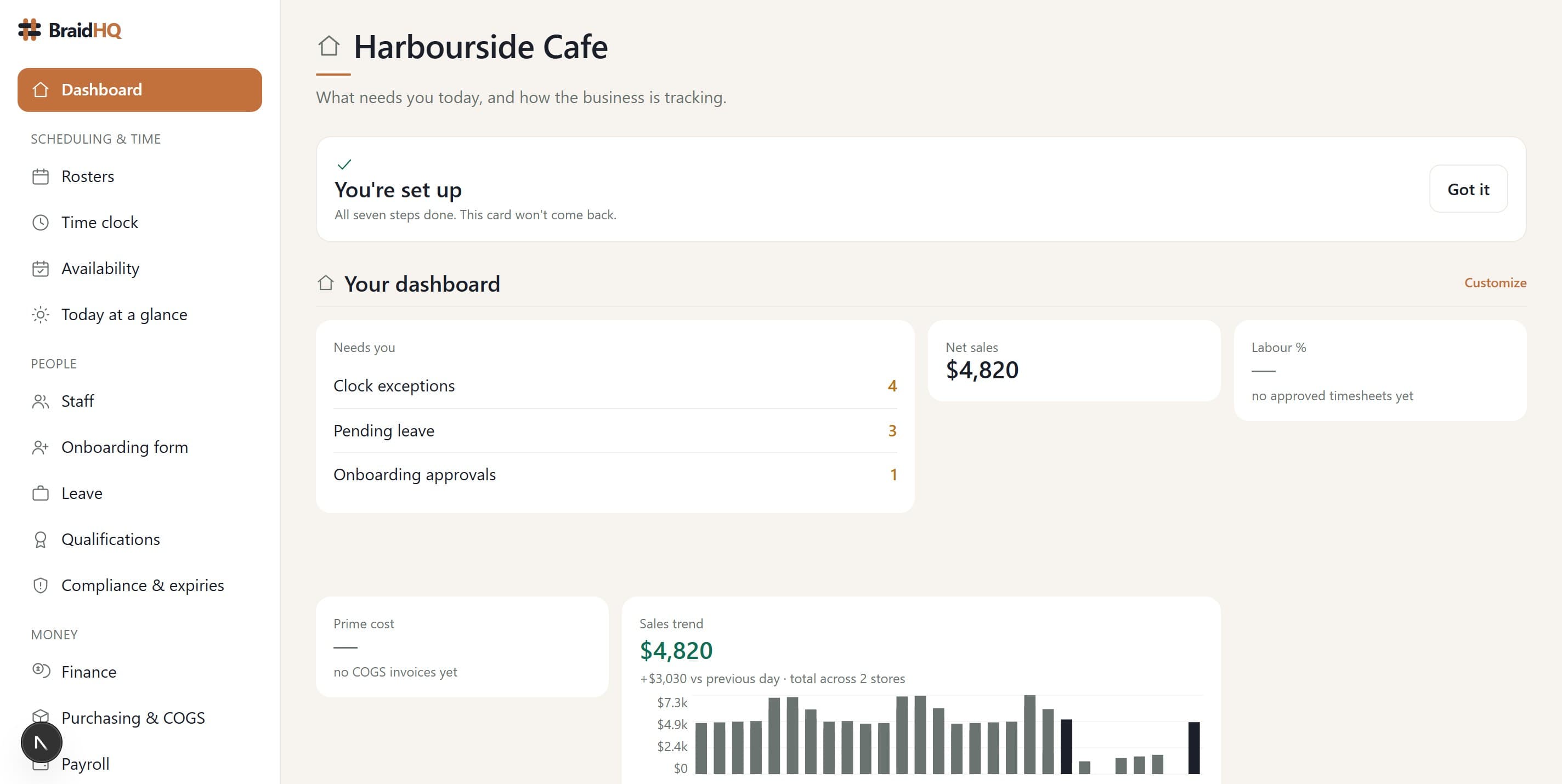Image resolution: width=1562 pixels, height=784 pixels.
Task: Click the Prime cost card
Action: [462, 647]
